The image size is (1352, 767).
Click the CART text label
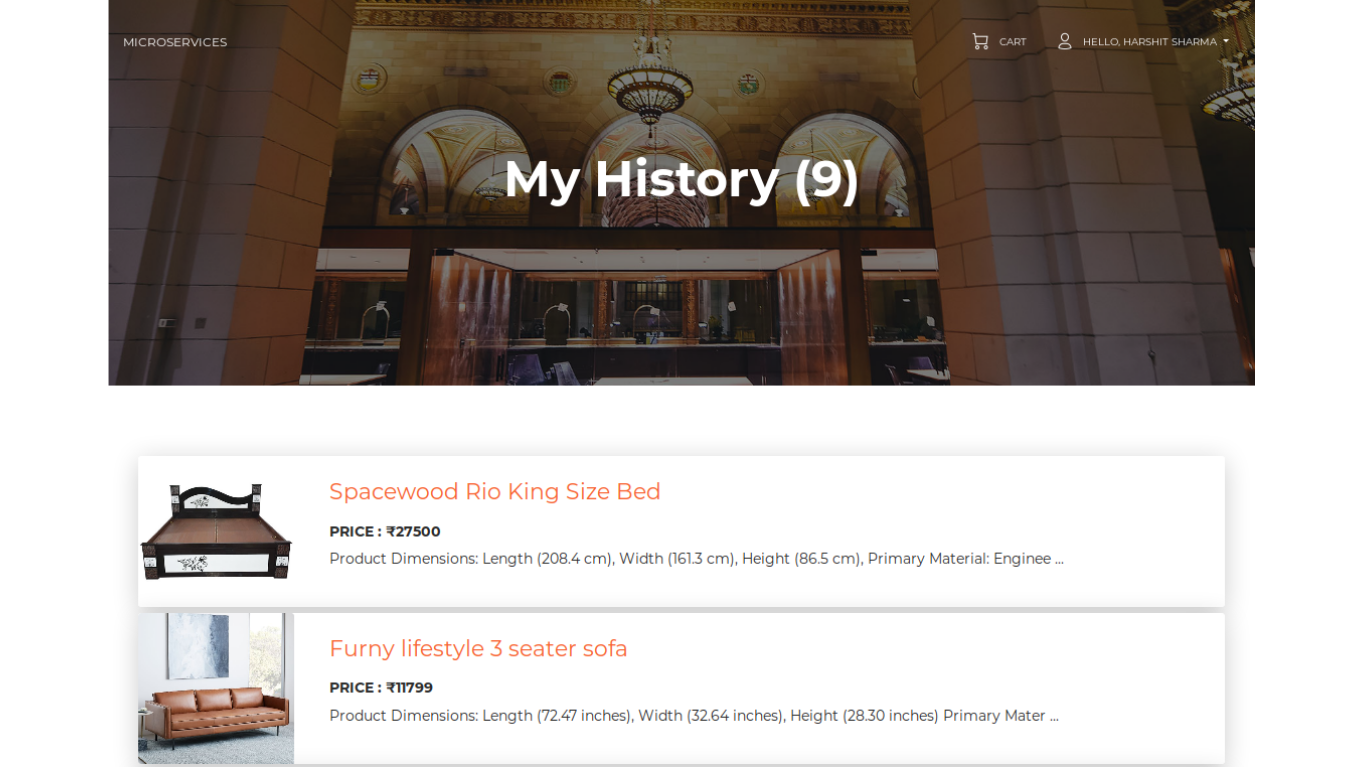[x=1012, y=42]
